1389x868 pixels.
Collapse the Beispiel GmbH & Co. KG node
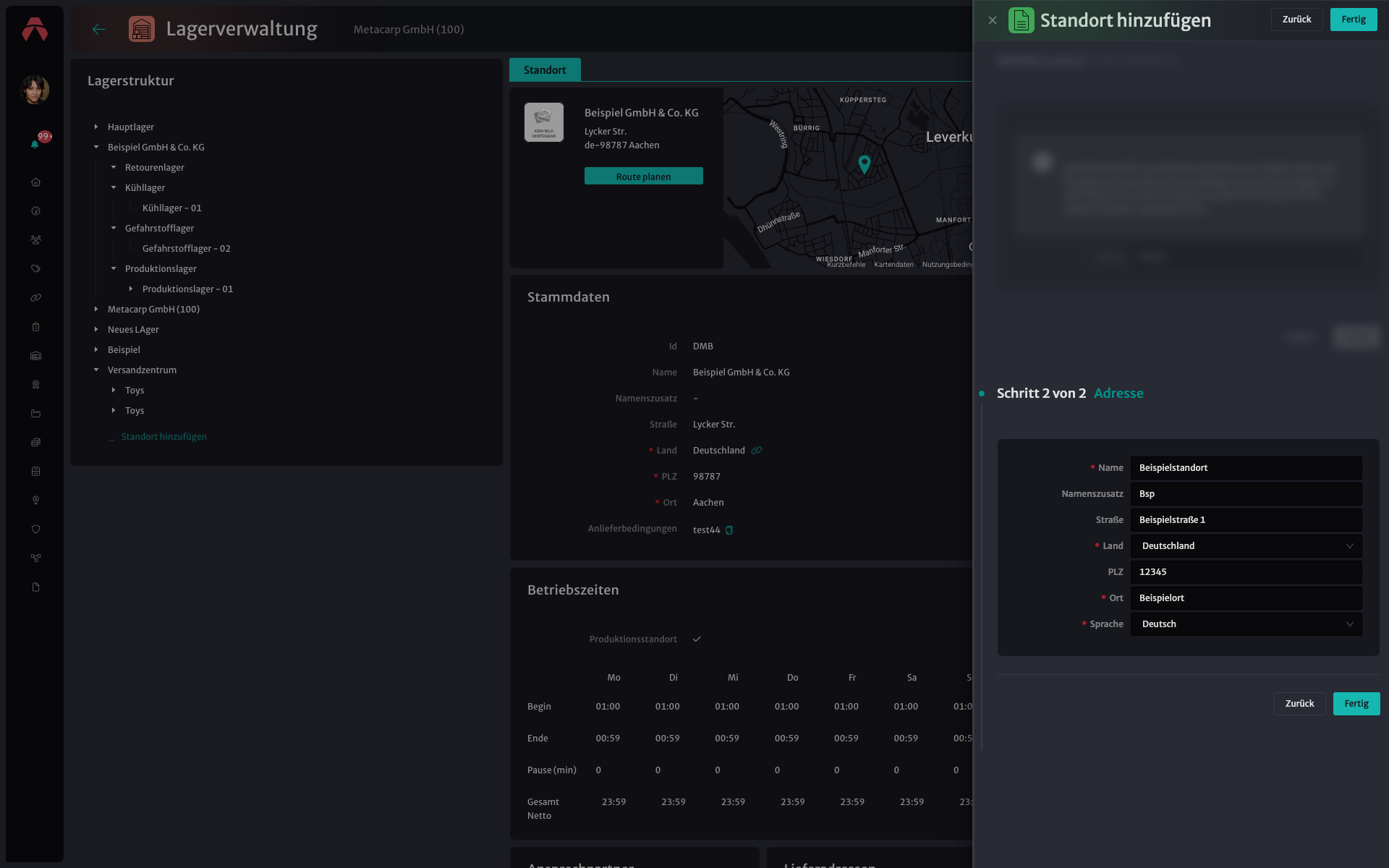click(96, 148)
